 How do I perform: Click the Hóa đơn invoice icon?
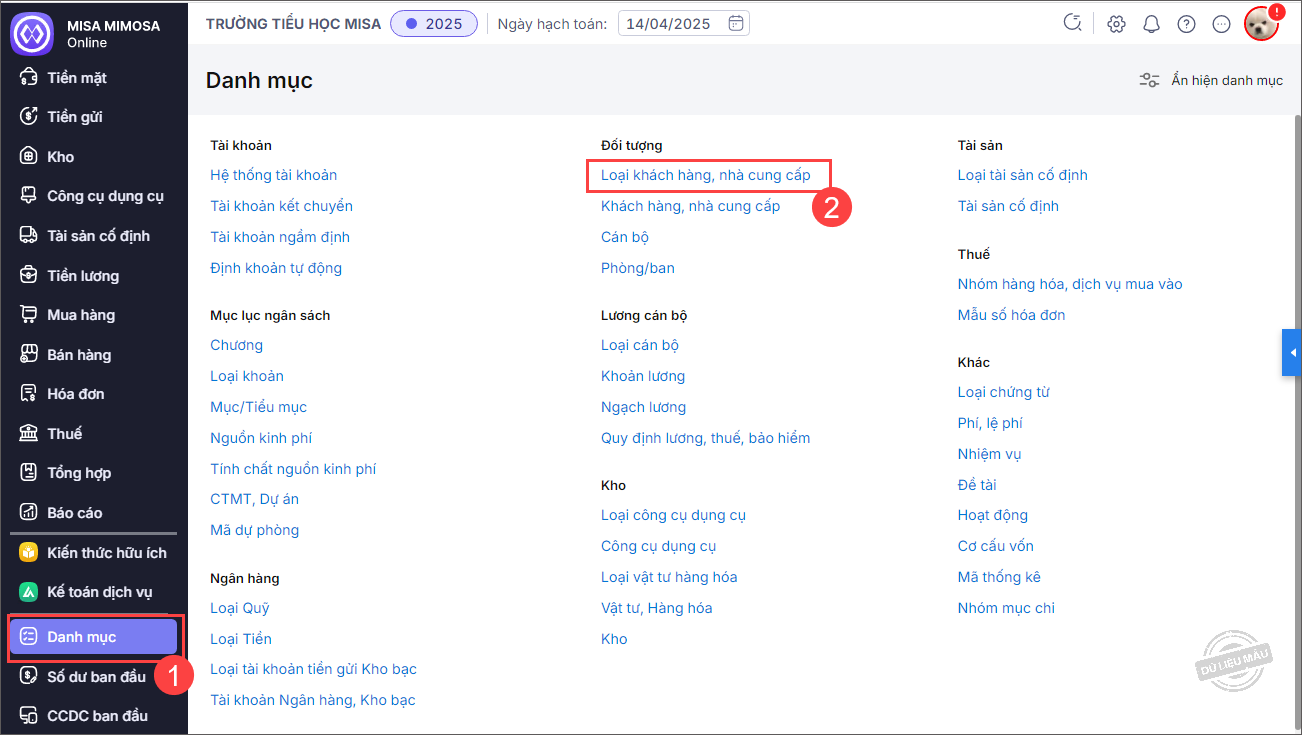tap(29, 394)
